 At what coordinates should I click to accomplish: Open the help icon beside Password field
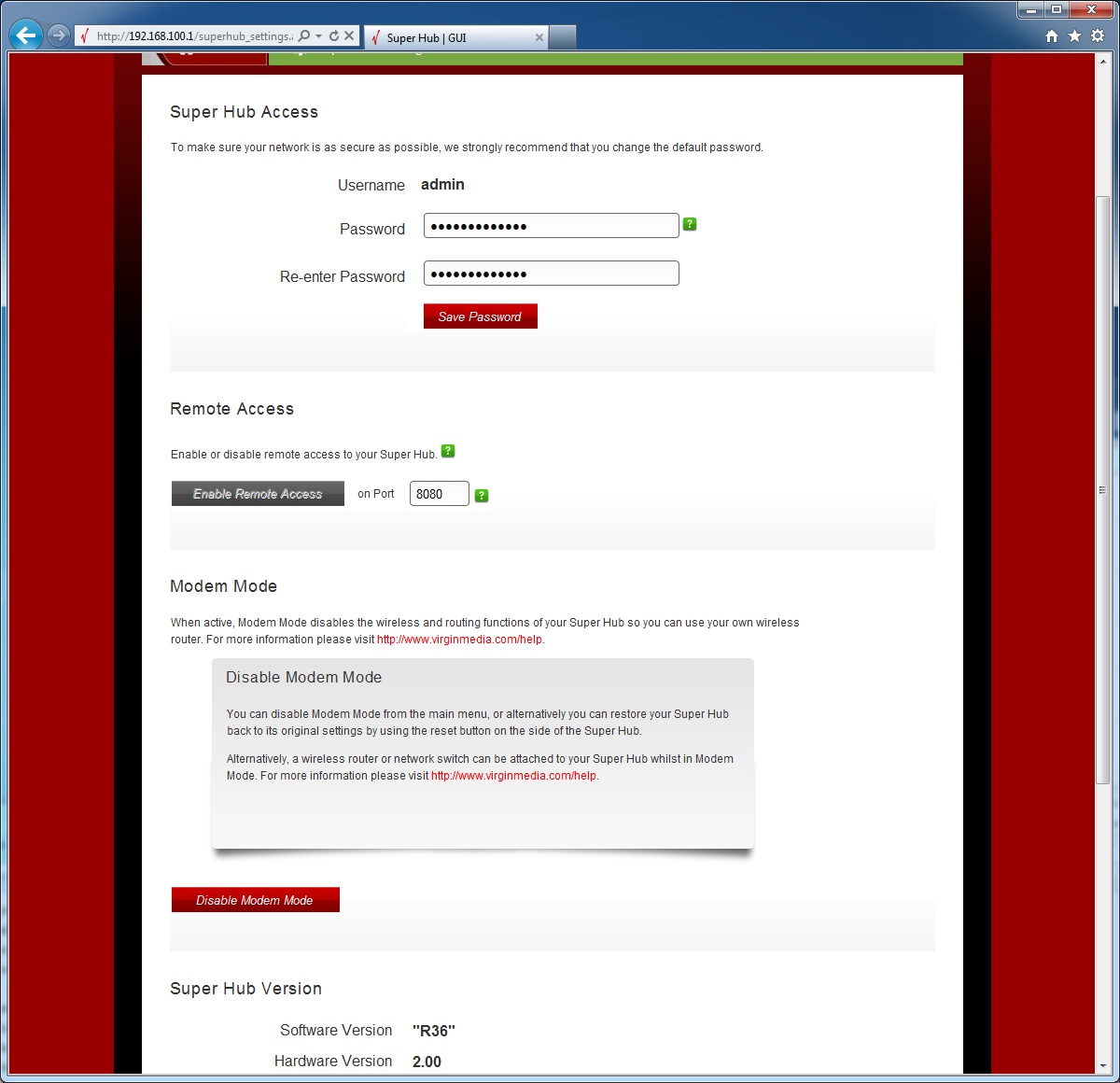click(690, 224)
